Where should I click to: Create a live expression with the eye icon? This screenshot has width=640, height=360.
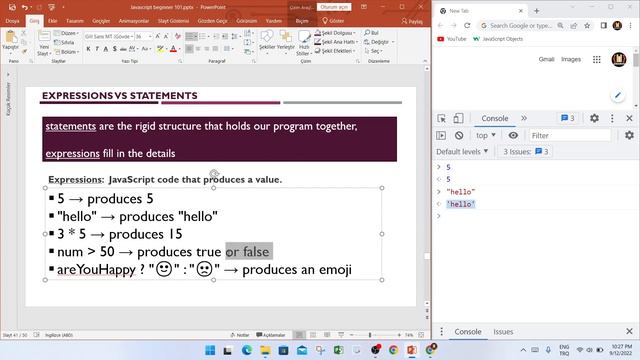click(513, 136)
